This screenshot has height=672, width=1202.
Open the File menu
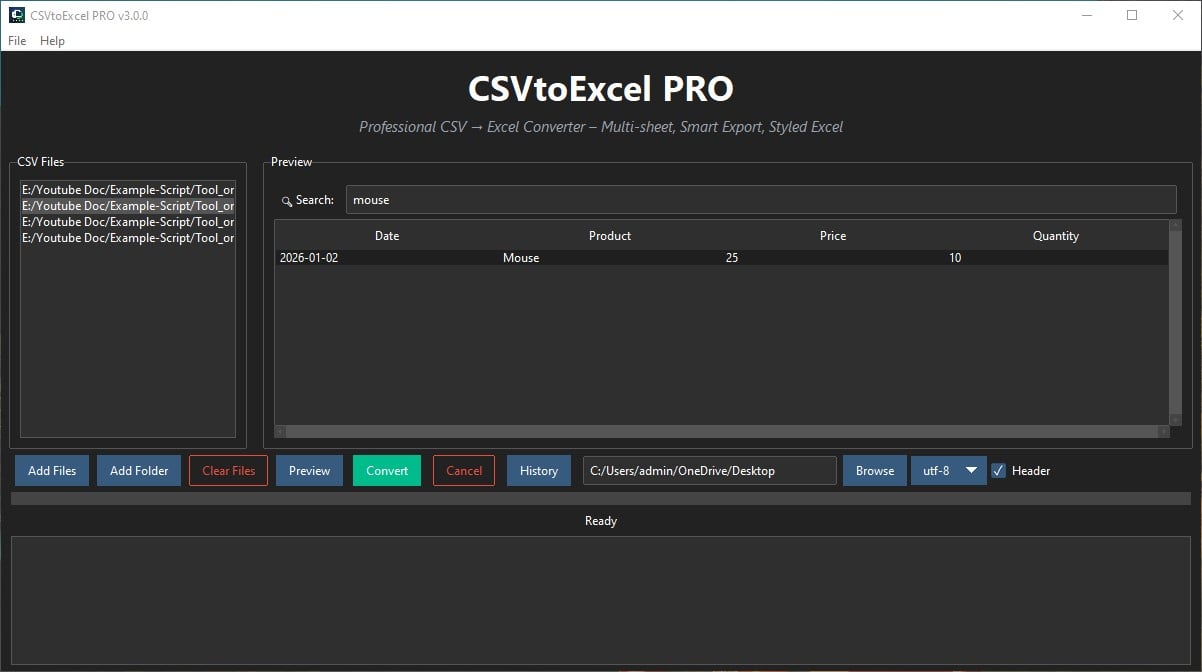click(16, 41)
